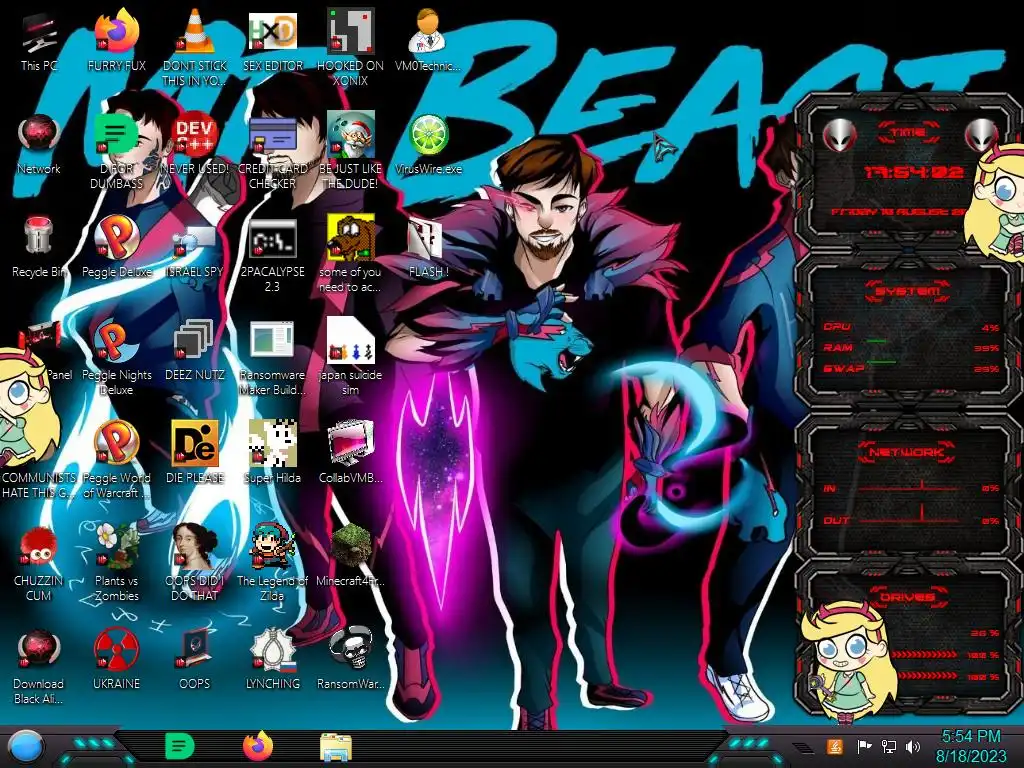Select the D FOR DUMBASS shortcut
The height and width of the screenshot is (768, 1024).
(116, 152)
